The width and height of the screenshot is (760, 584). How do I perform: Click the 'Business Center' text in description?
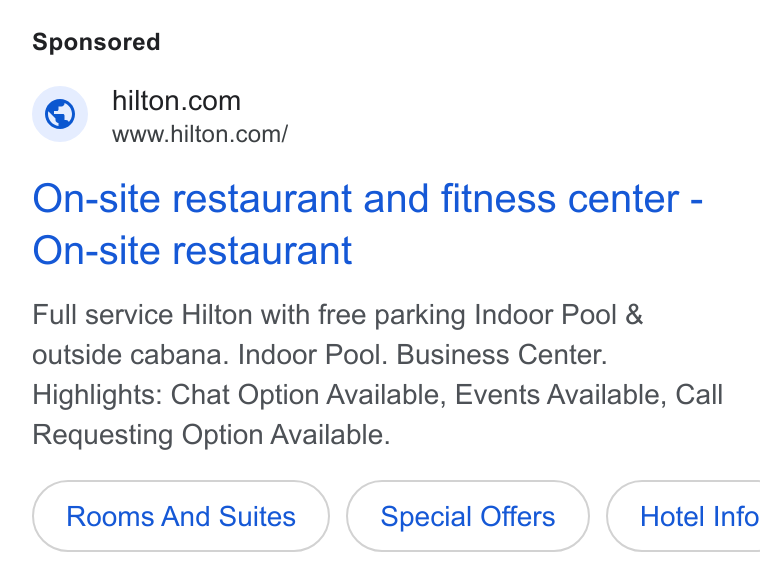(502, 355)
